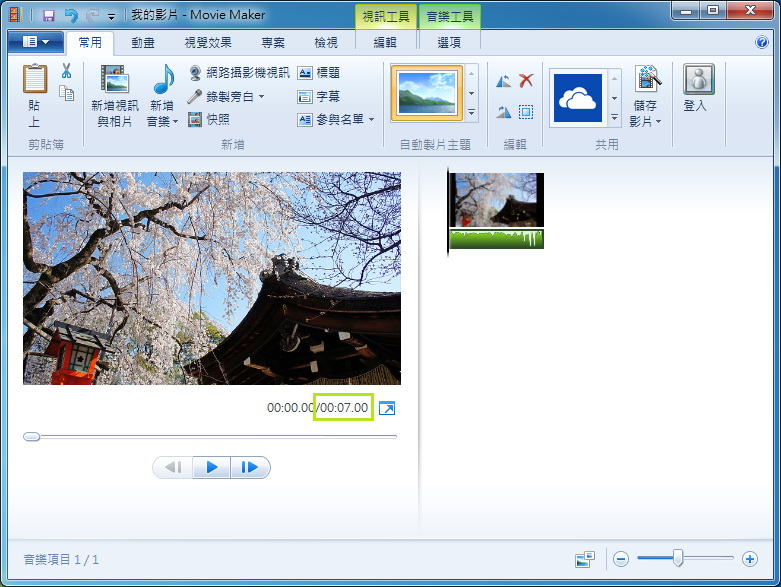Undo last action in title bar
Viewport: 781px width, 587px height.
click(x=71, y=16)
